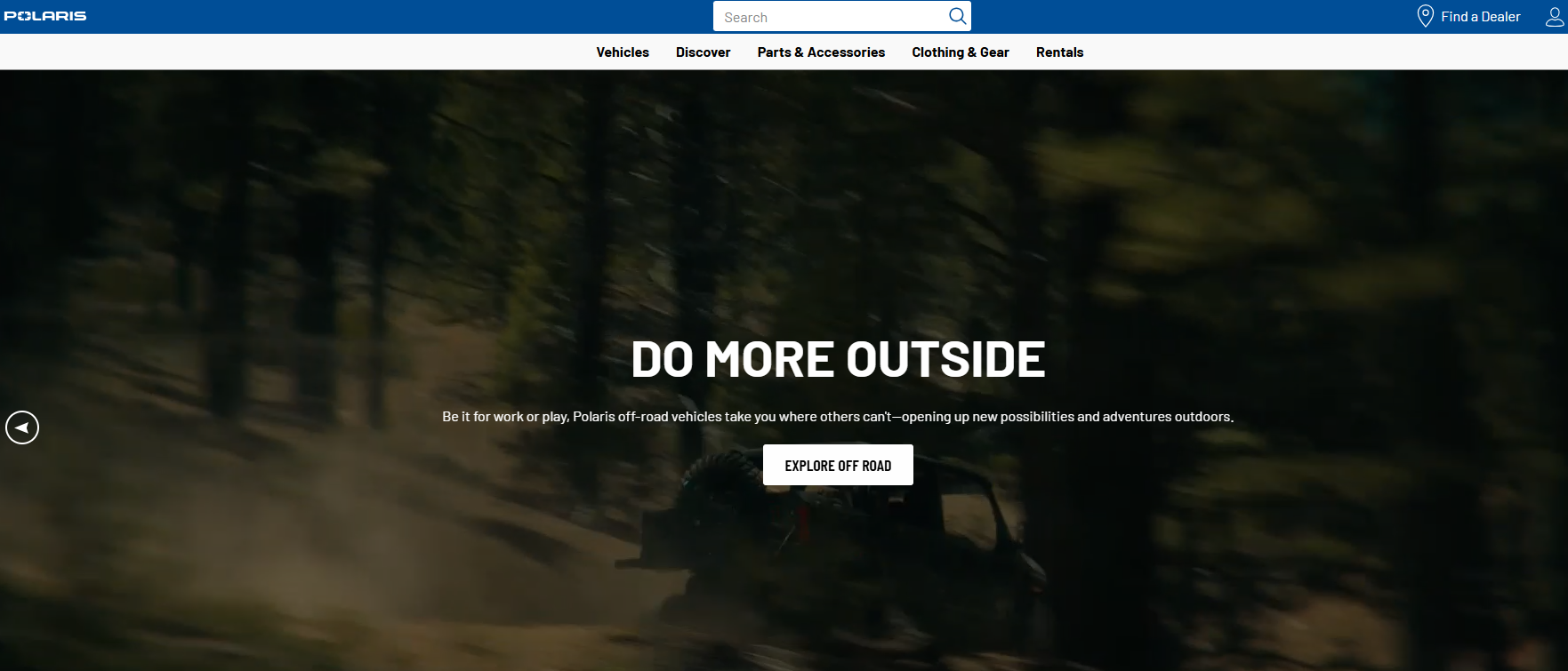Viewport: 1568px width, 671px height.
Task: Click the Polaris logo to go home
Action: pyautogui.click(x=45, y=16)
